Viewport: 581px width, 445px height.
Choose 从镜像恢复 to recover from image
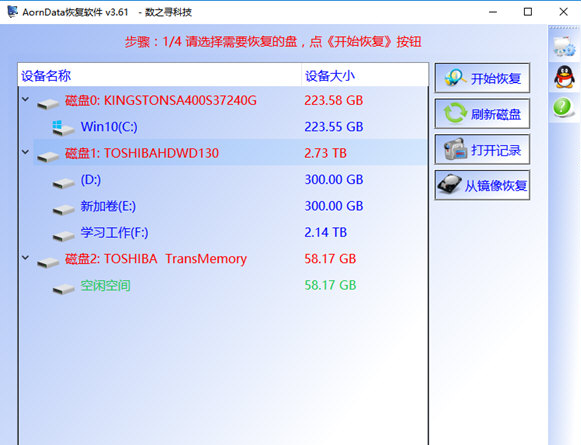[482, 185]
